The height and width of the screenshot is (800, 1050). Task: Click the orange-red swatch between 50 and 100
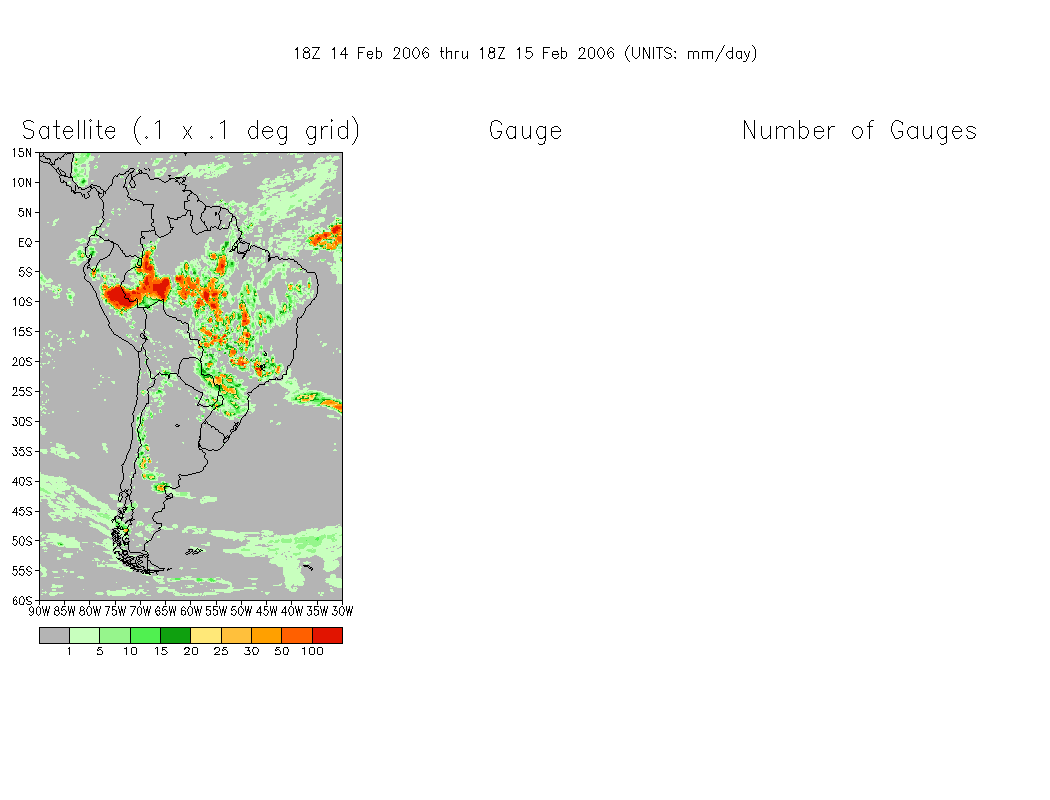tap(297, 635)
